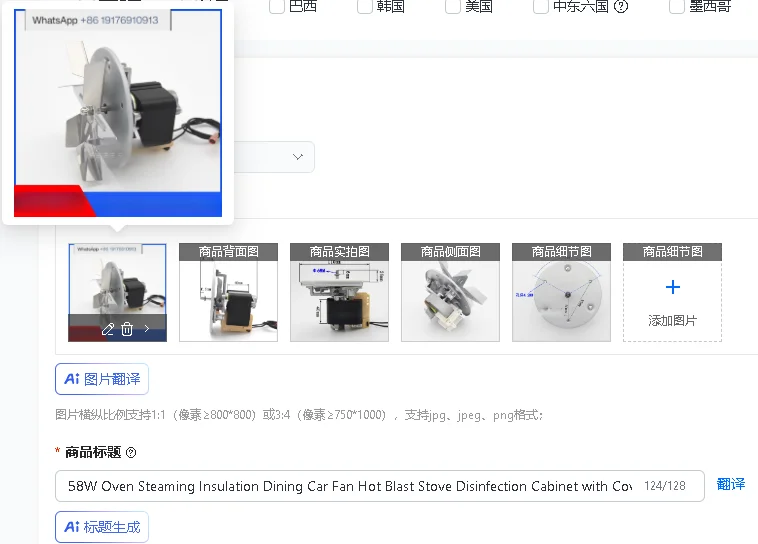758x544 pixels.
Task: Select the 商品实拍图 thumbnail
Action: [339, 293]
